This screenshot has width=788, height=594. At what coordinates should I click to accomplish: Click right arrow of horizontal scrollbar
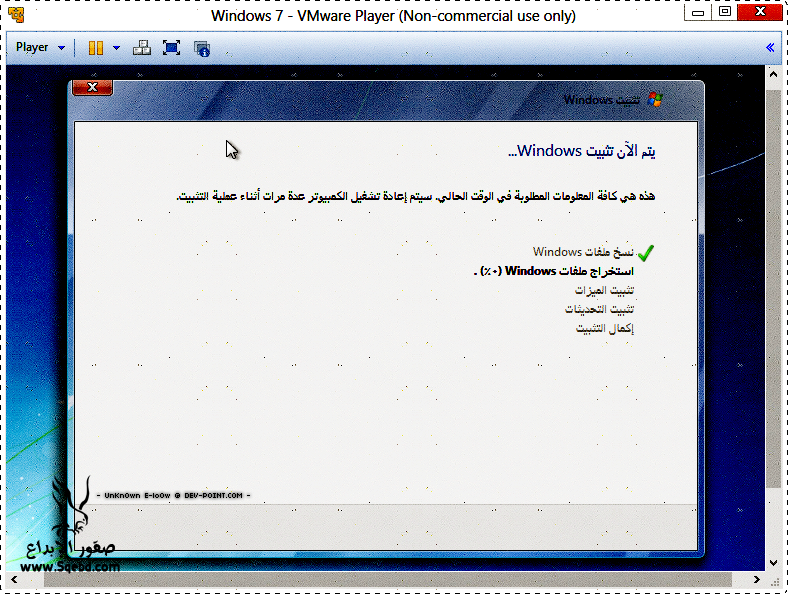tap(757, 579)
